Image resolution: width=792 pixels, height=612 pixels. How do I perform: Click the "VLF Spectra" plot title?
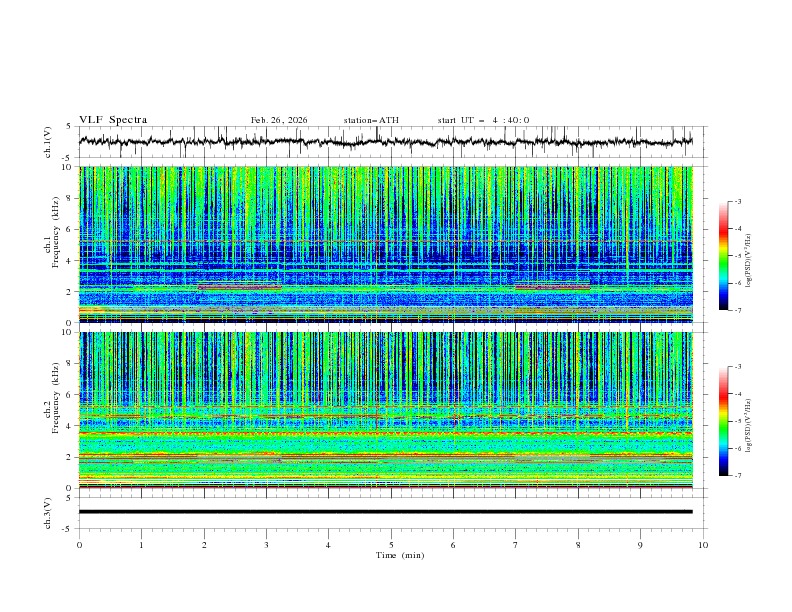[x=113, y=120]
